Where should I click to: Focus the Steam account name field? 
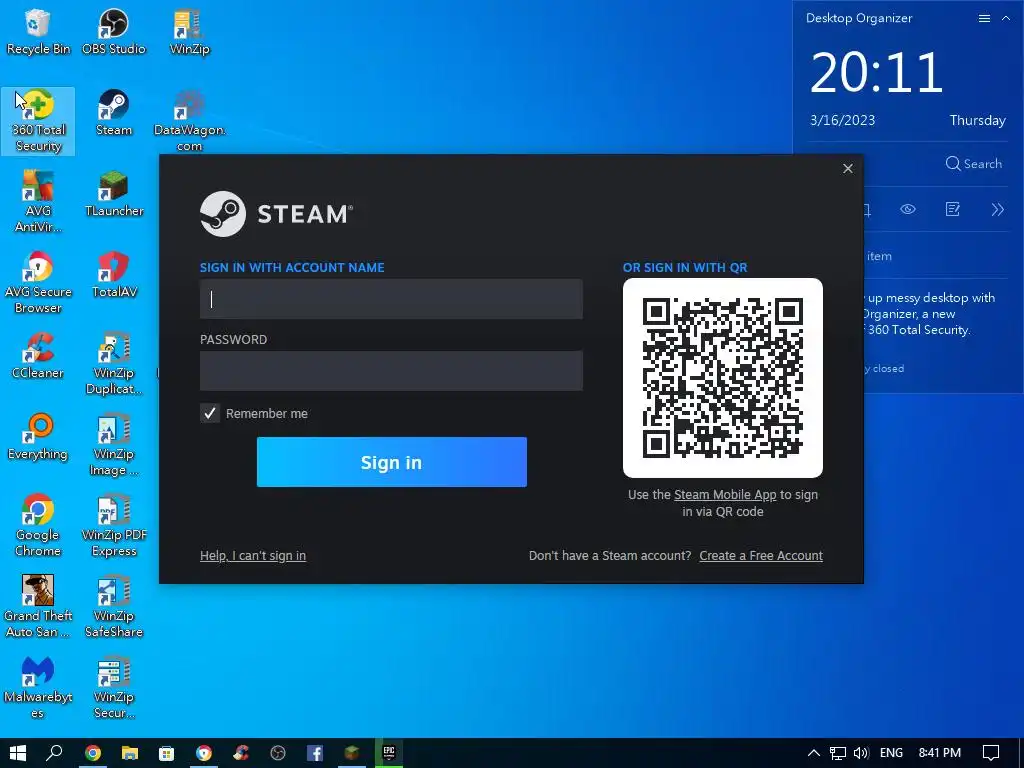[x=391, y=299]
